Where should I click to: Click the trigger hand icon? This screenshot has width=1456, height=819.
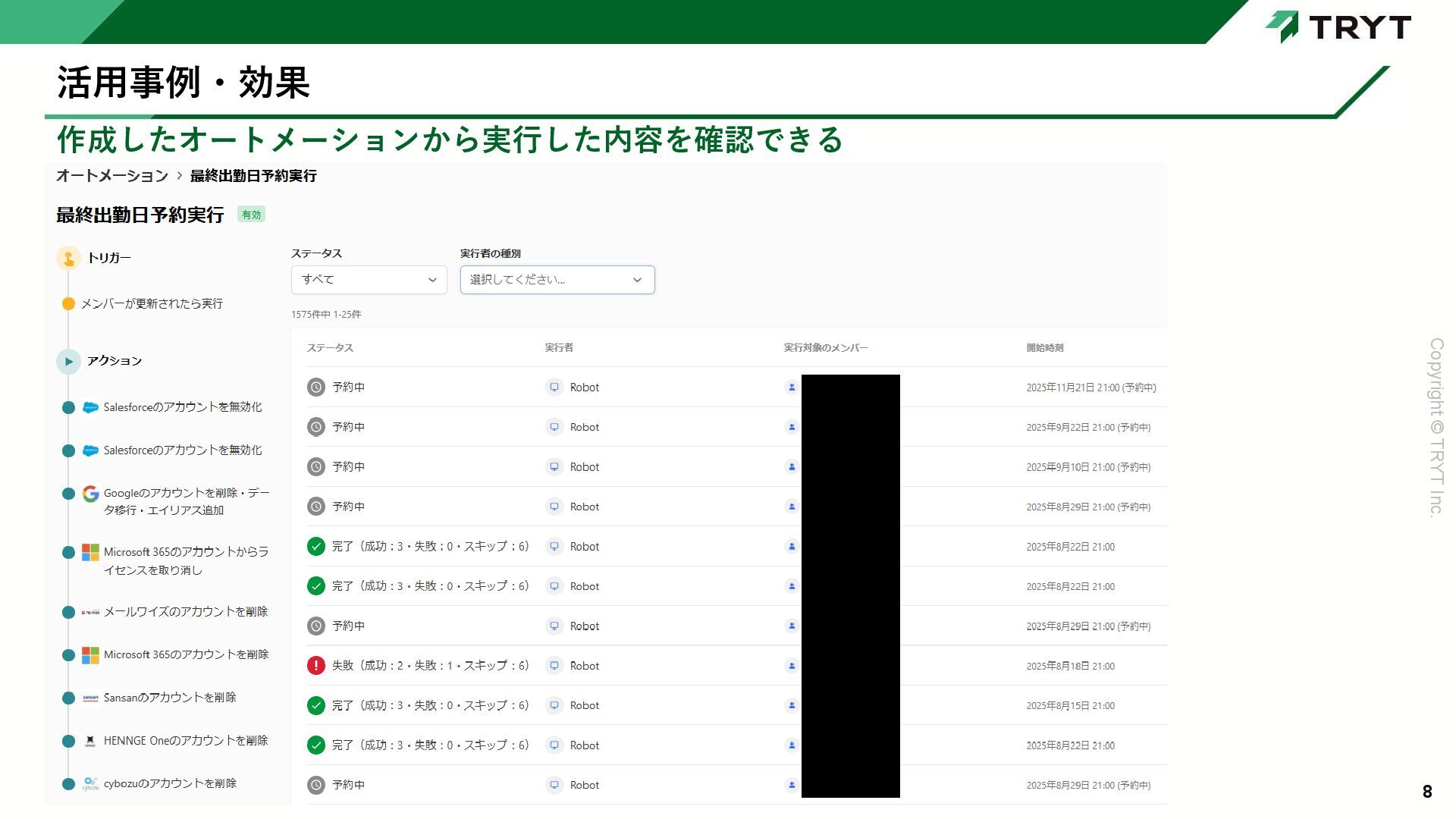(68, 258)
